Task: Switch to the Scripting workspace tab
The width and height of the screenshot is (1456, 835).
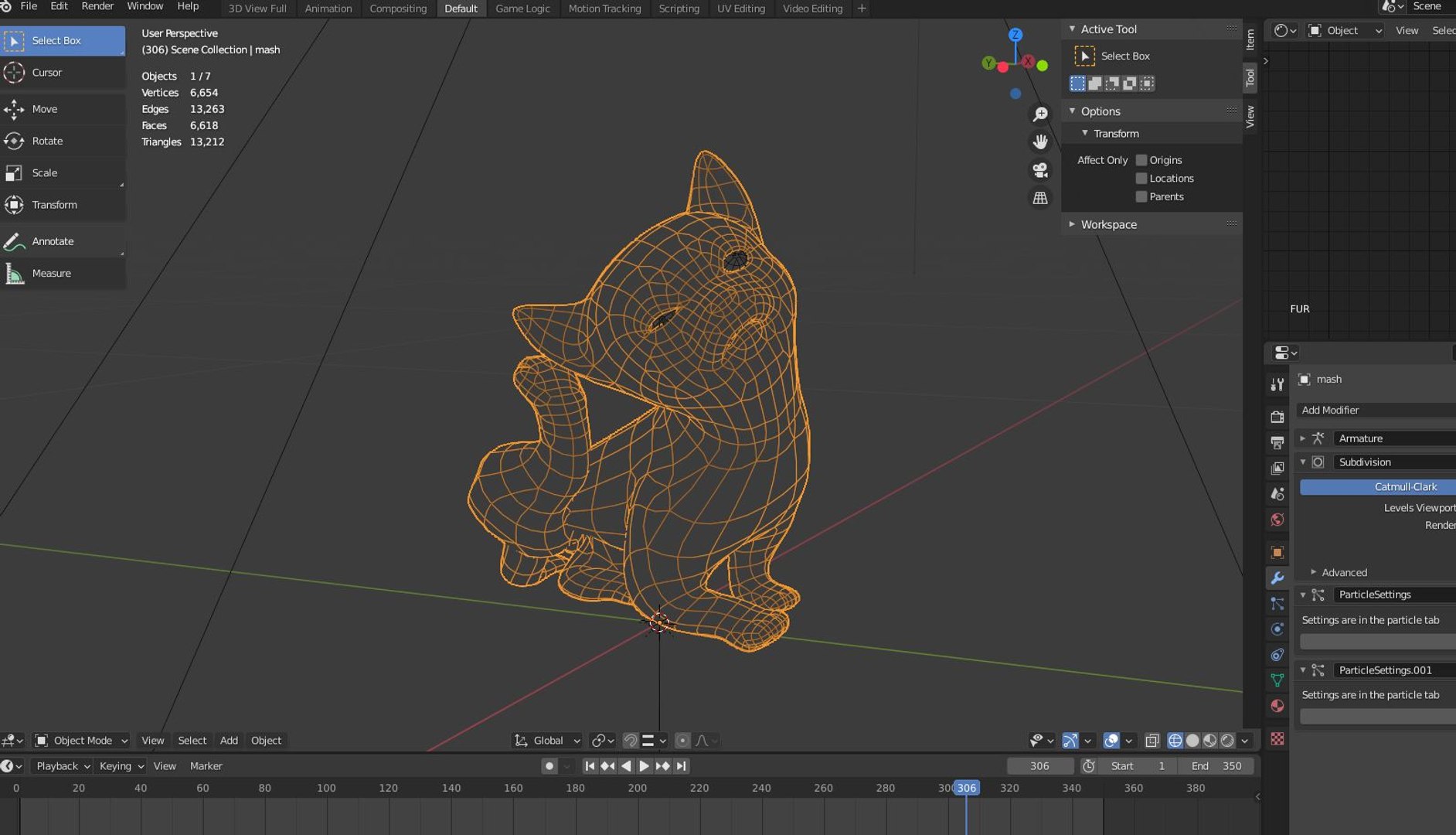Action: pos(679,9)
